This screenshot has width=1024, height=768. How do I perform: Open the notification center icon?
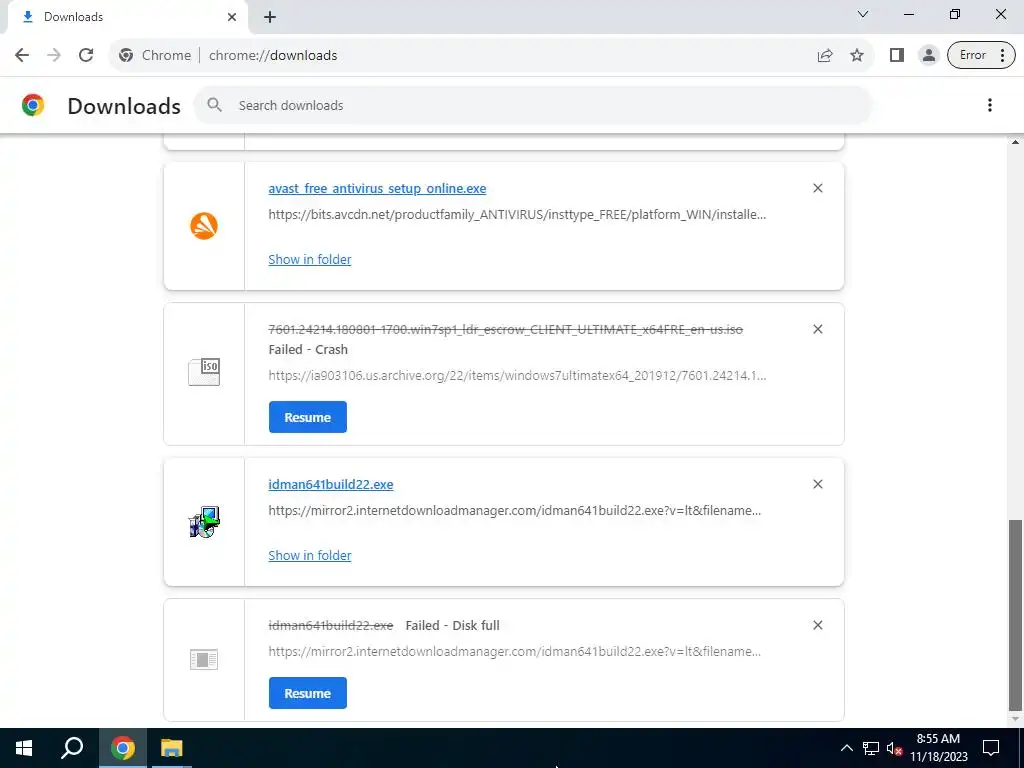click(991, 748)
